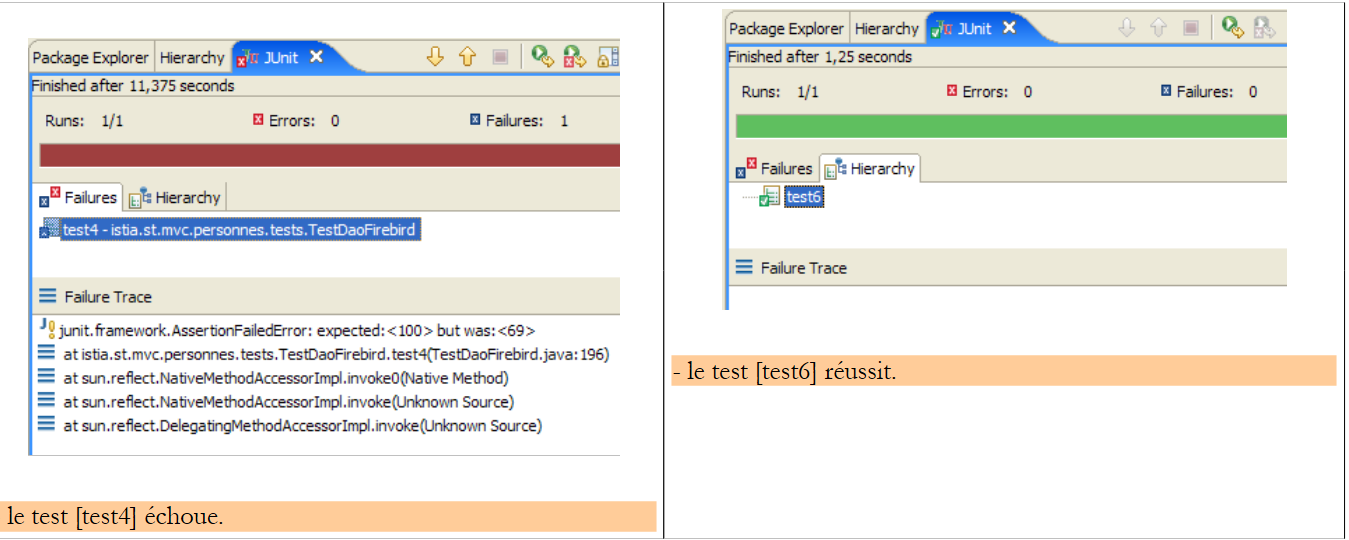Image resolution: width=1349 pixels, height=540 pixels.
Task: Toggle scroll lock icon in left JUnit toolbar
Action: 607,58
